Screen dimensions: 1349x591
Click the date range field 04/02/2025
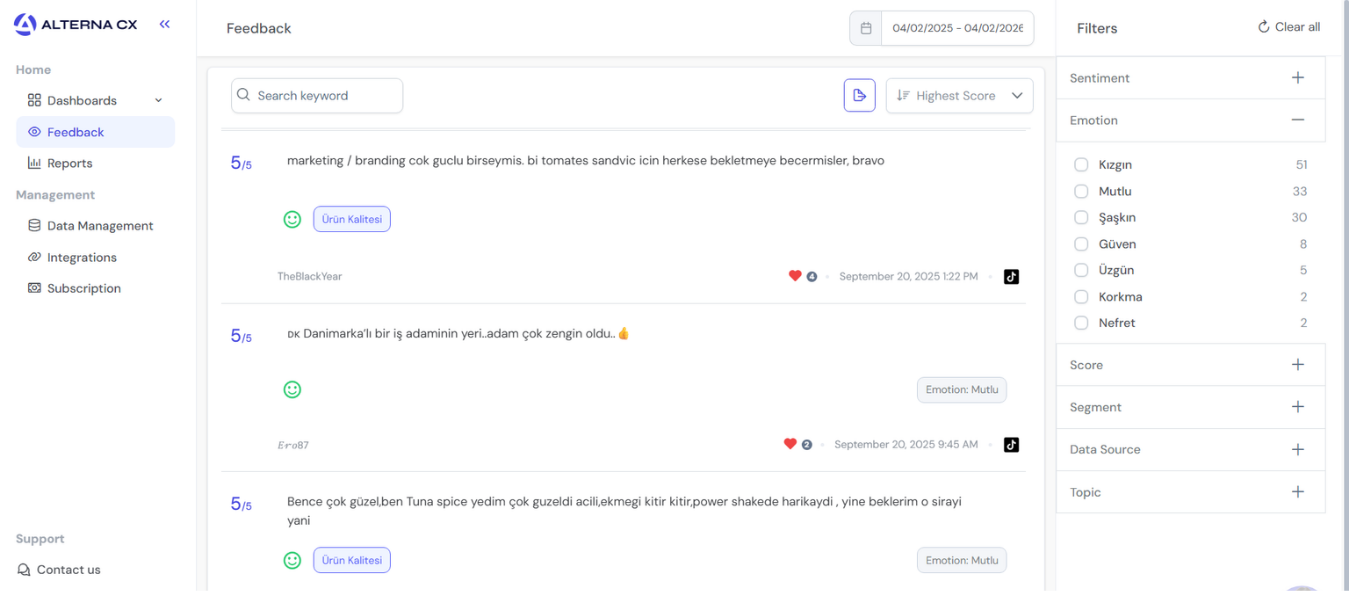[957, 28]
